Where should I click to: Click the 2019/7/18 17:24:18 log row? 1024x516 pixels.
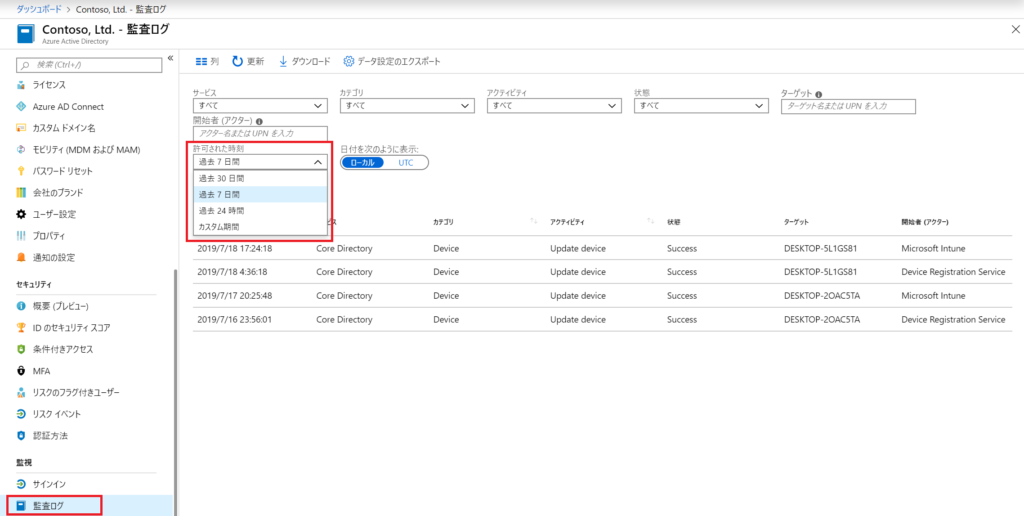602,249
